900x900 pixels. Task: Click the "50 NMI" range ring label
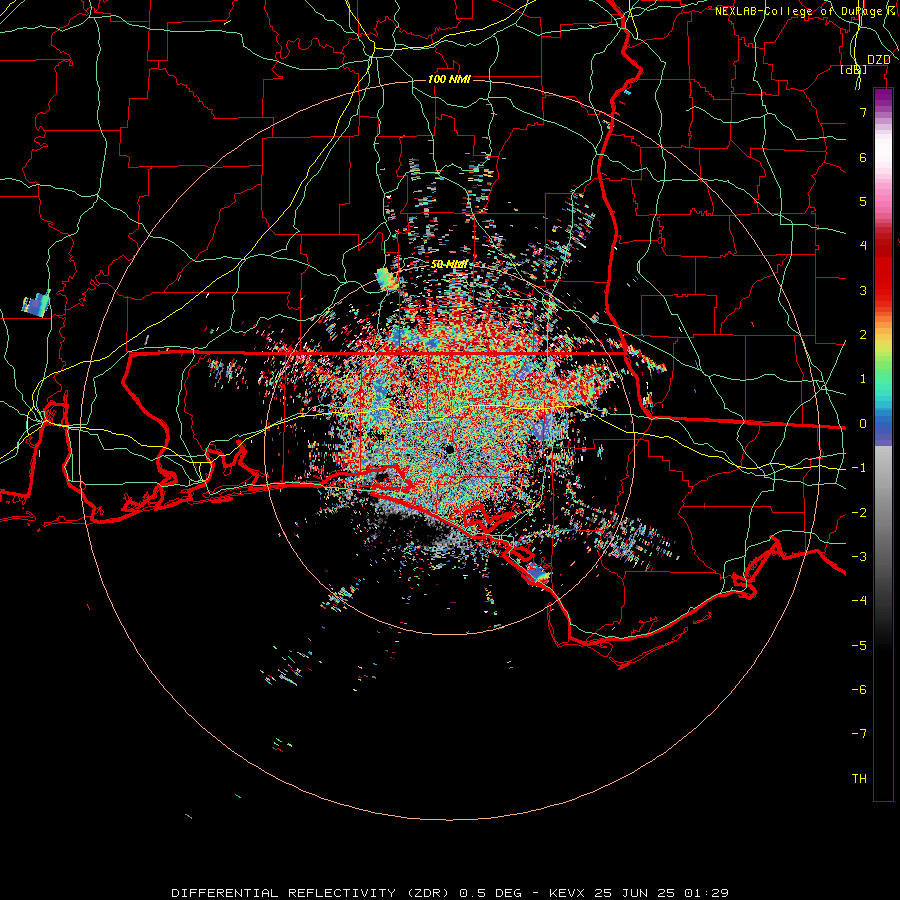[449, 264]
